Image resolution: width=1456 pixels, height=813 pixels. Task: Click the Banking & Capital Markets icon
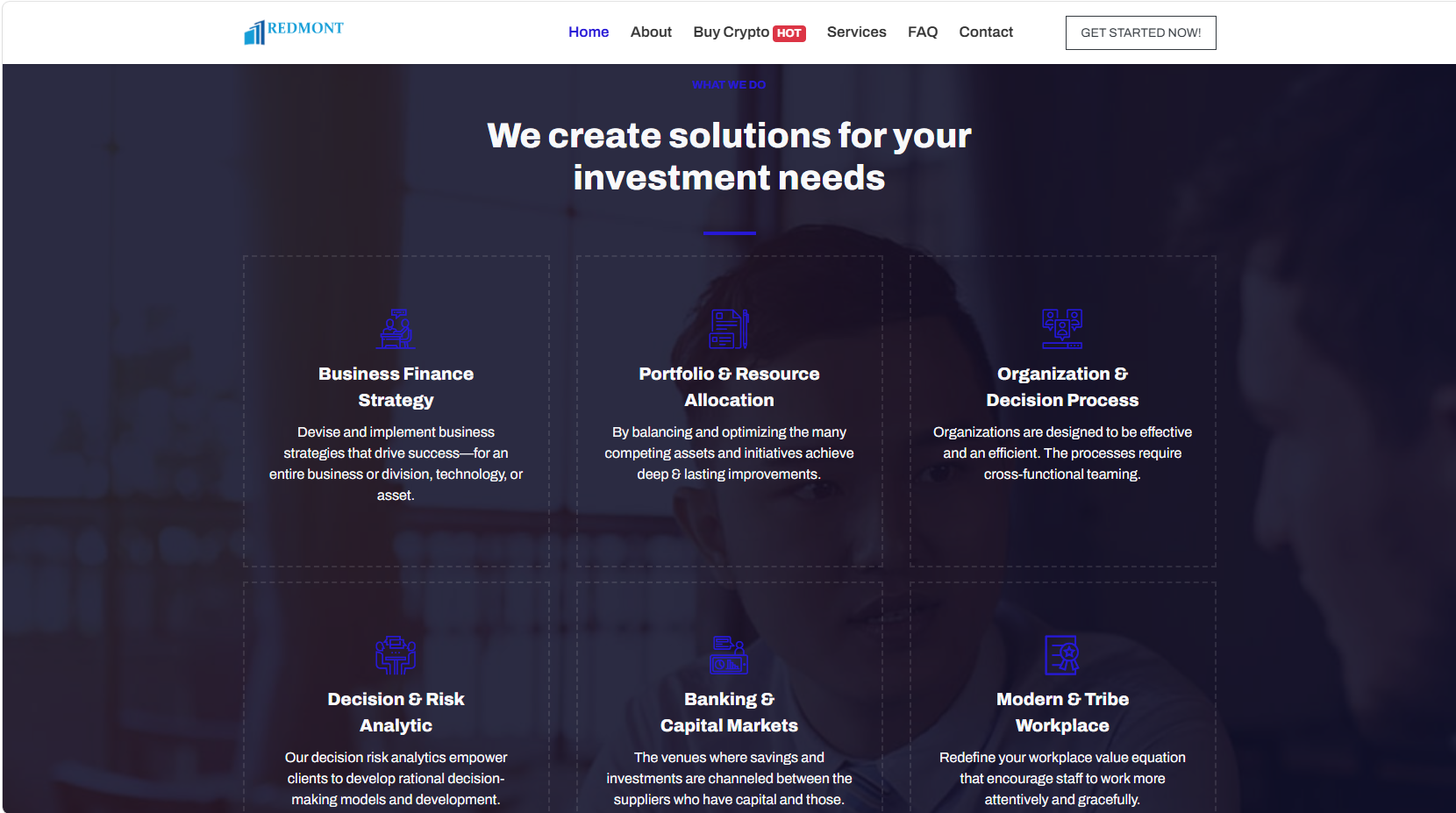pyautogui.click(x=730, y=654)
